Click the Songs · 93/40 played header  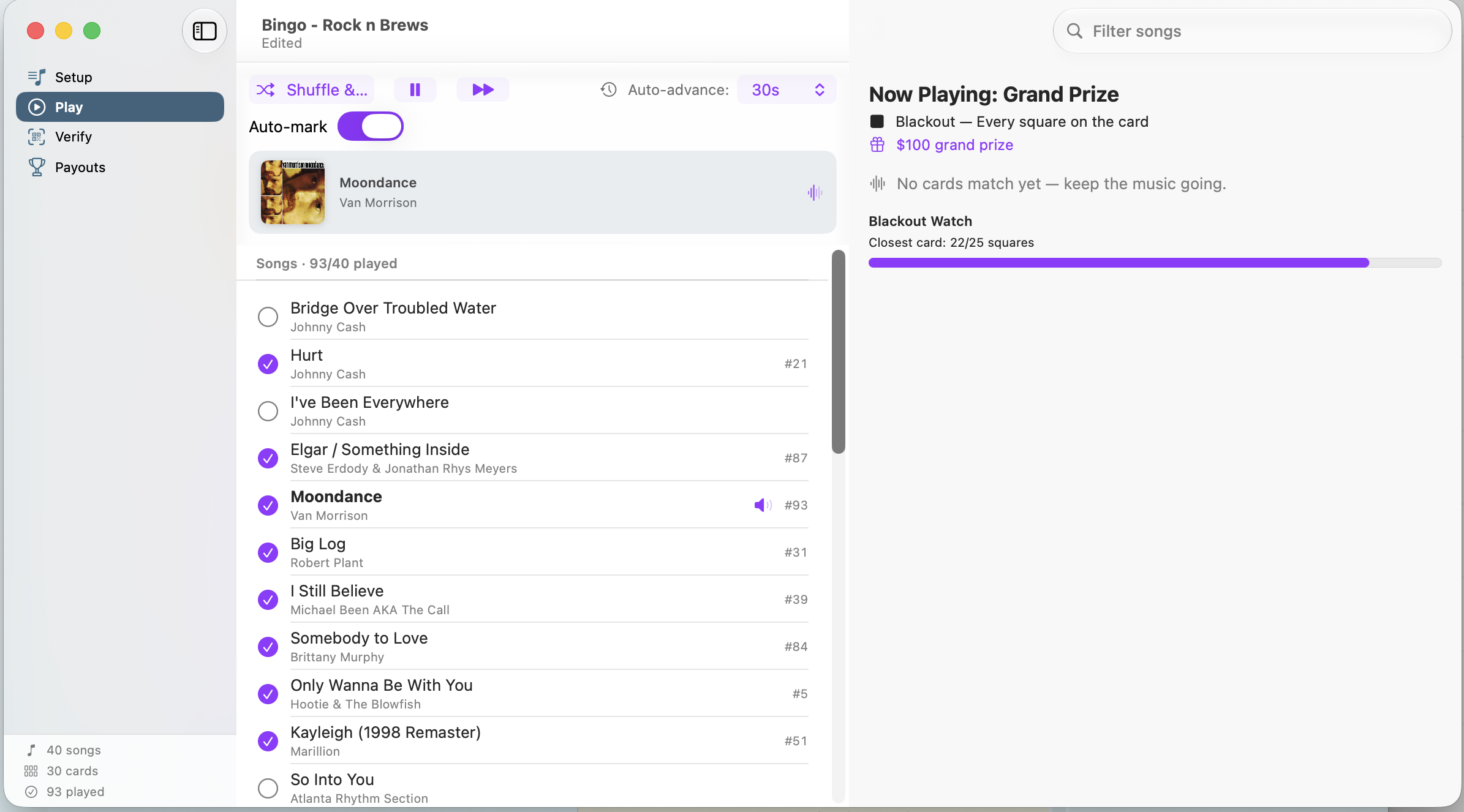pos(326,264)
